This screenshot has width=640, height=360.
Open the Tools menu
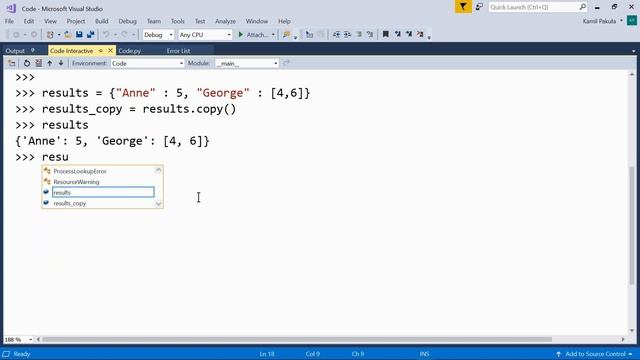pos(178,21)
